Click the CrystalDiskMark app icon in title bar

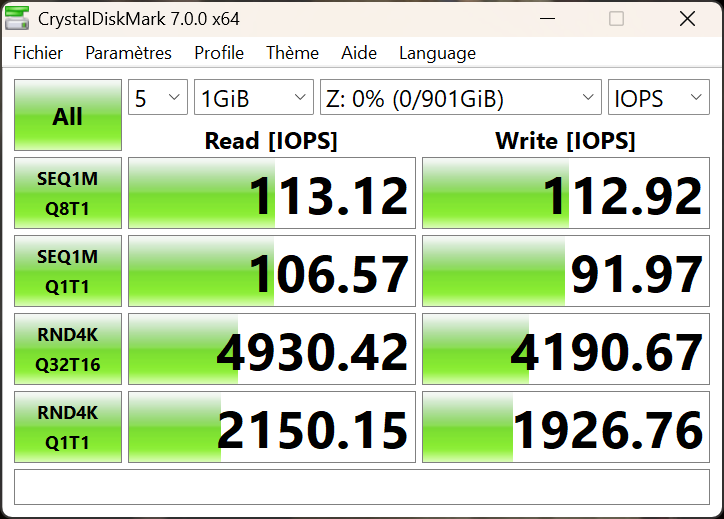pos(19,19)
